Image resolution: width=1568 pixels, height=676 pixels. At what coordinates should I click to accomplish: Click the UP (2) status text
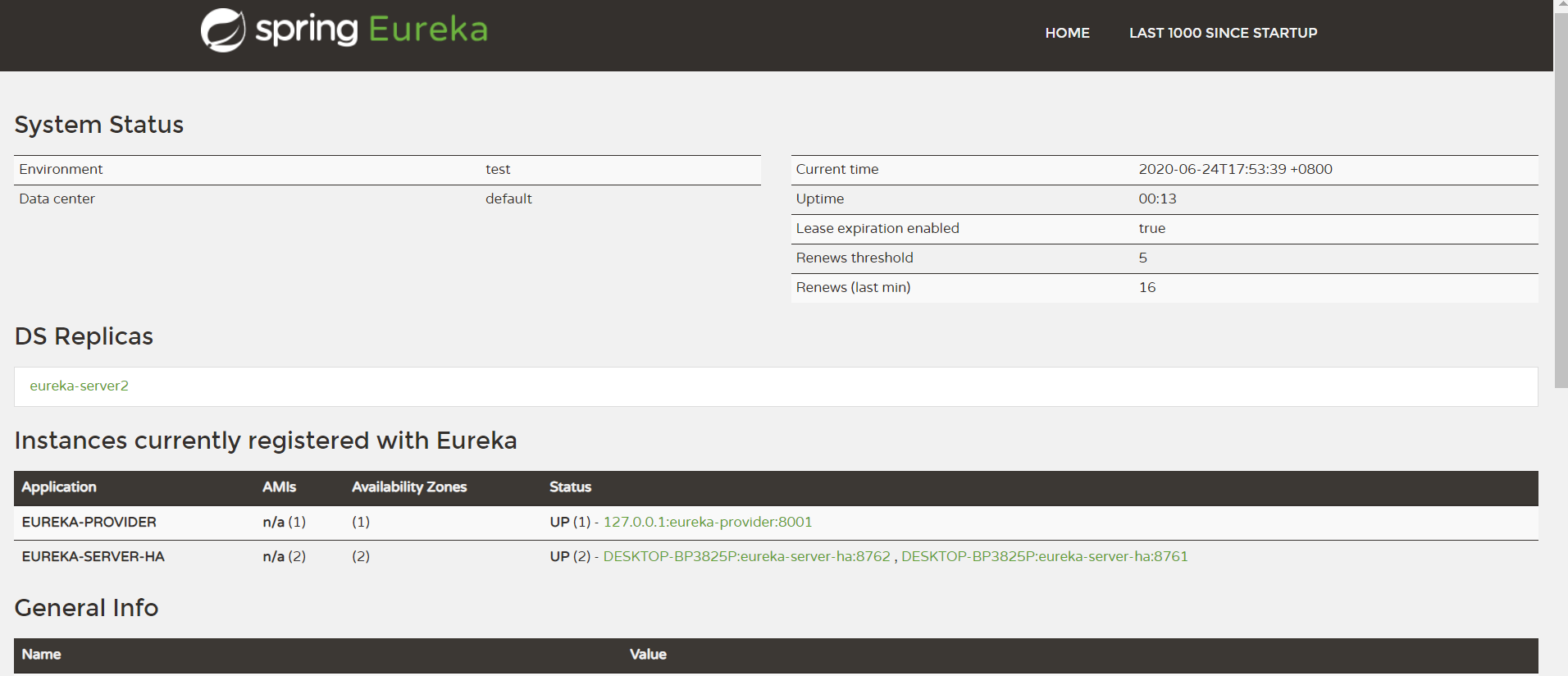coord(570,556)
